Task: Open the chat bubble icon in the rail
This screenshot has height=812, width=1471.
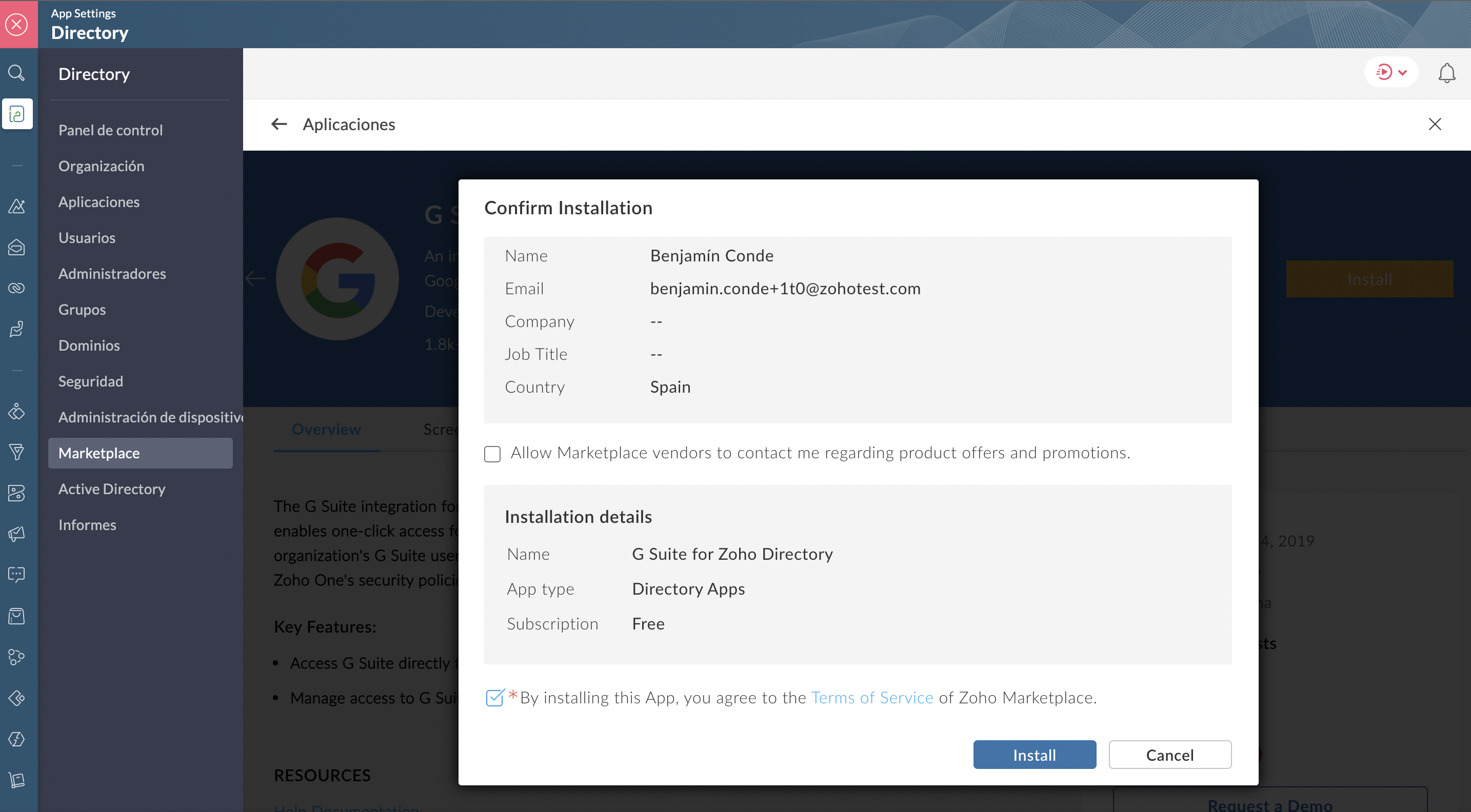Action: (16, 575)
